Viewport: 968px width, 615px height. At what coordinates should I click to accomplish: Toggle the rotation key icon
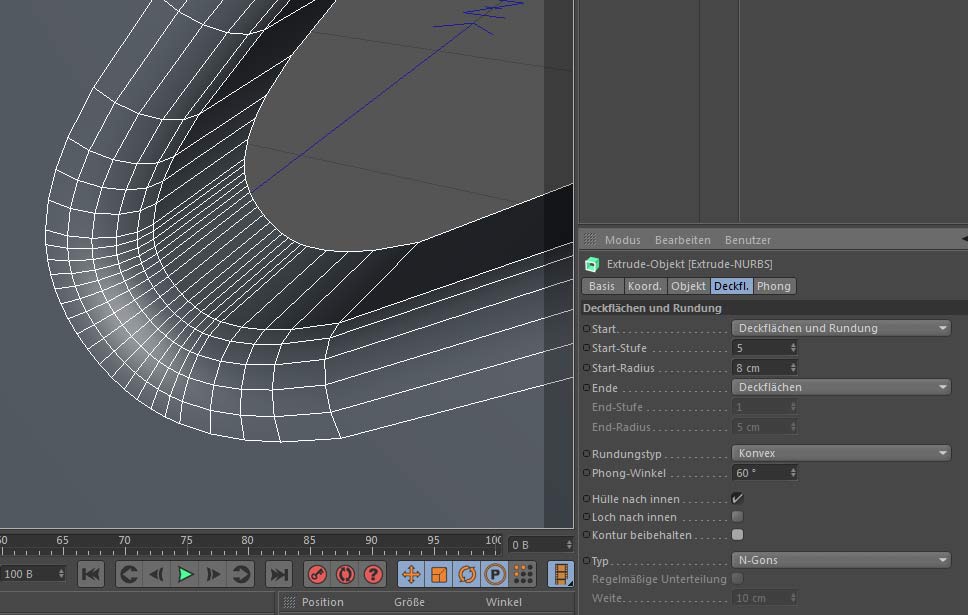[467, 574]
